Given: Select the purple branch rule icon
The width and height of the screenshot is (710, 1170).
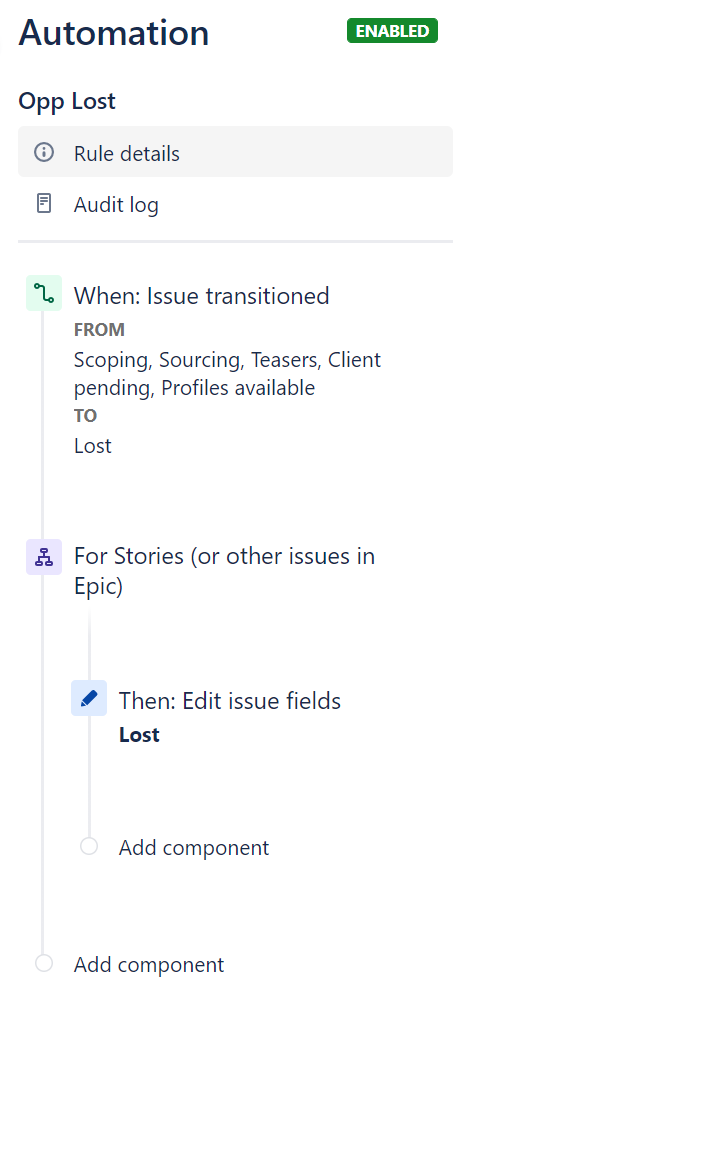Looking at the screenshot, I should coord(44,557).
